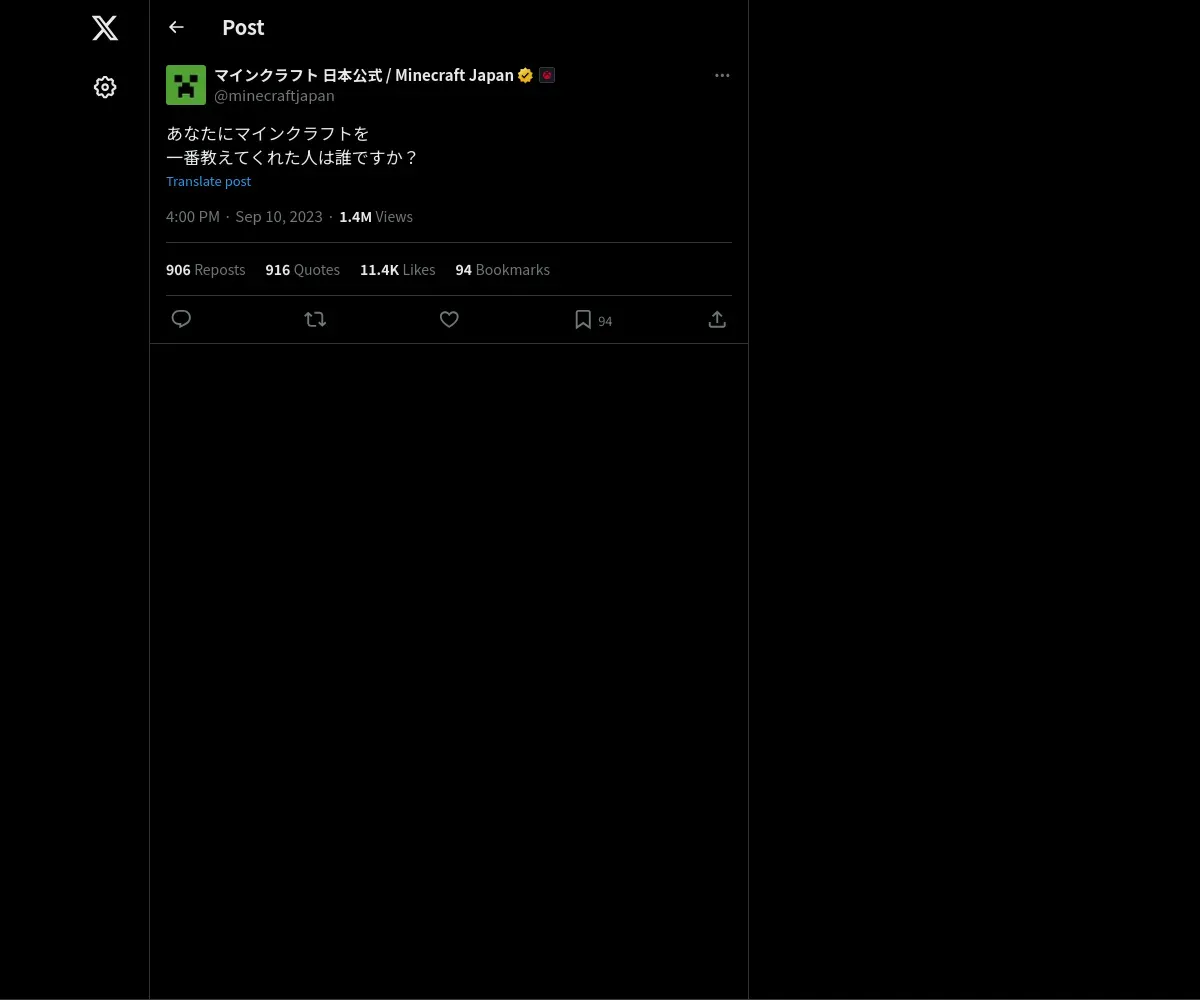View the 916 Quotes list
The image size is (1200, 1000).
(x=302, y=270)
